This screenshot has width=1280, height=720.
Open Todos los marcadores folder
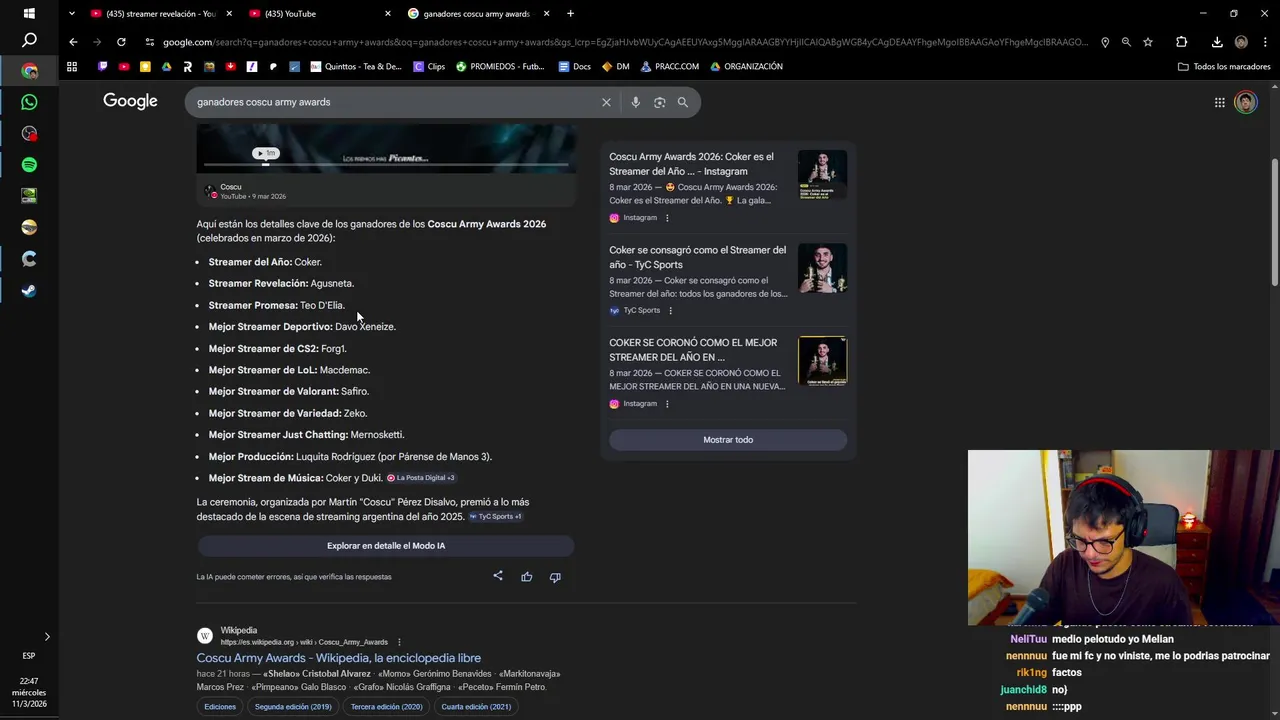(x=1224, y=66)
